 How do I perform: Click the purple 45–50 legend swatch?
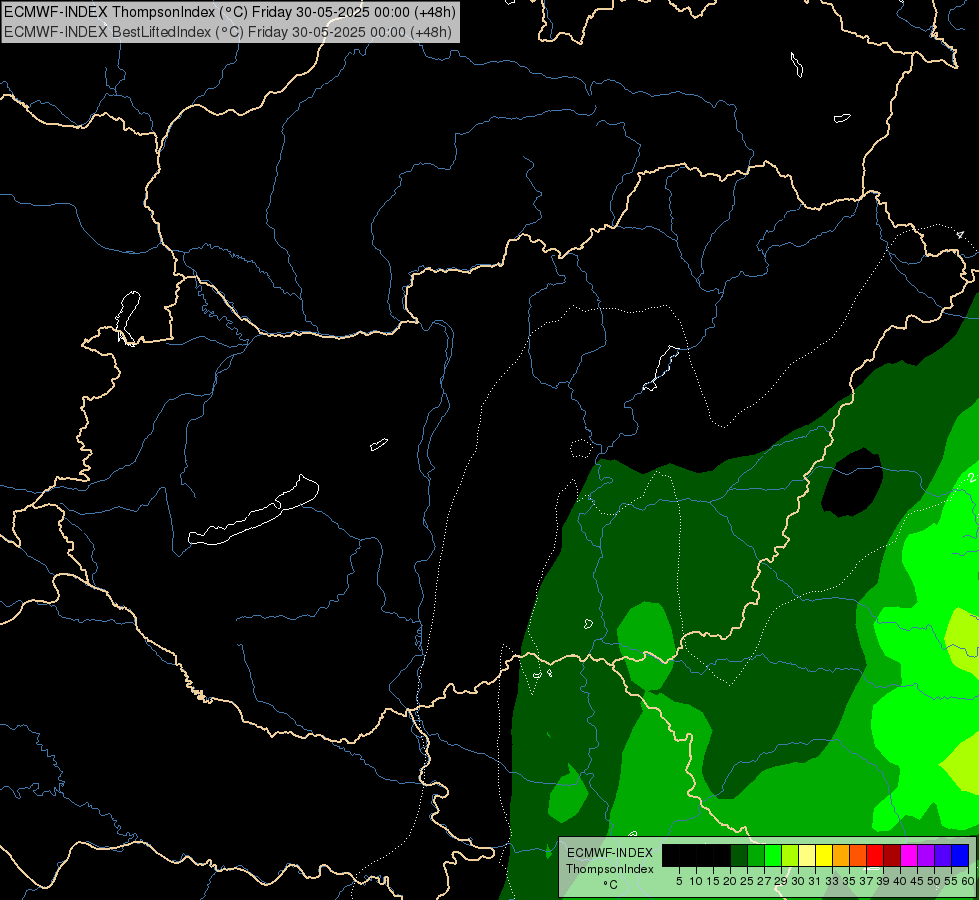click(926, 855)
